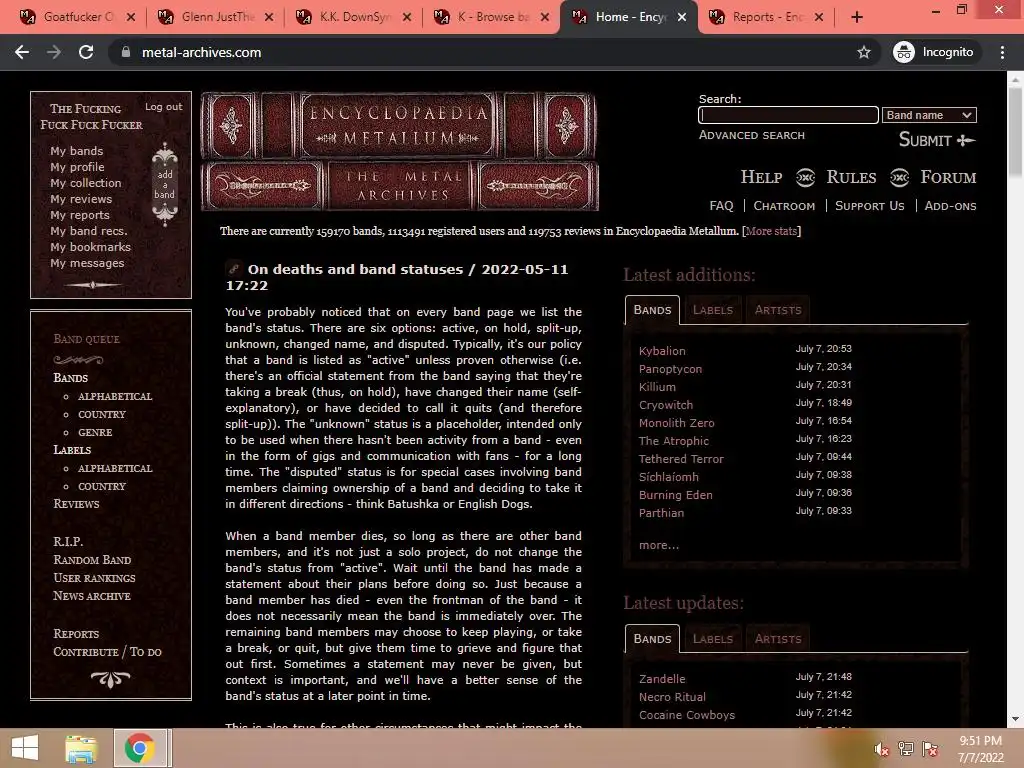Open the Incognito profile indicator
This screenshot has height=768, width=1024.
(935, 52)
